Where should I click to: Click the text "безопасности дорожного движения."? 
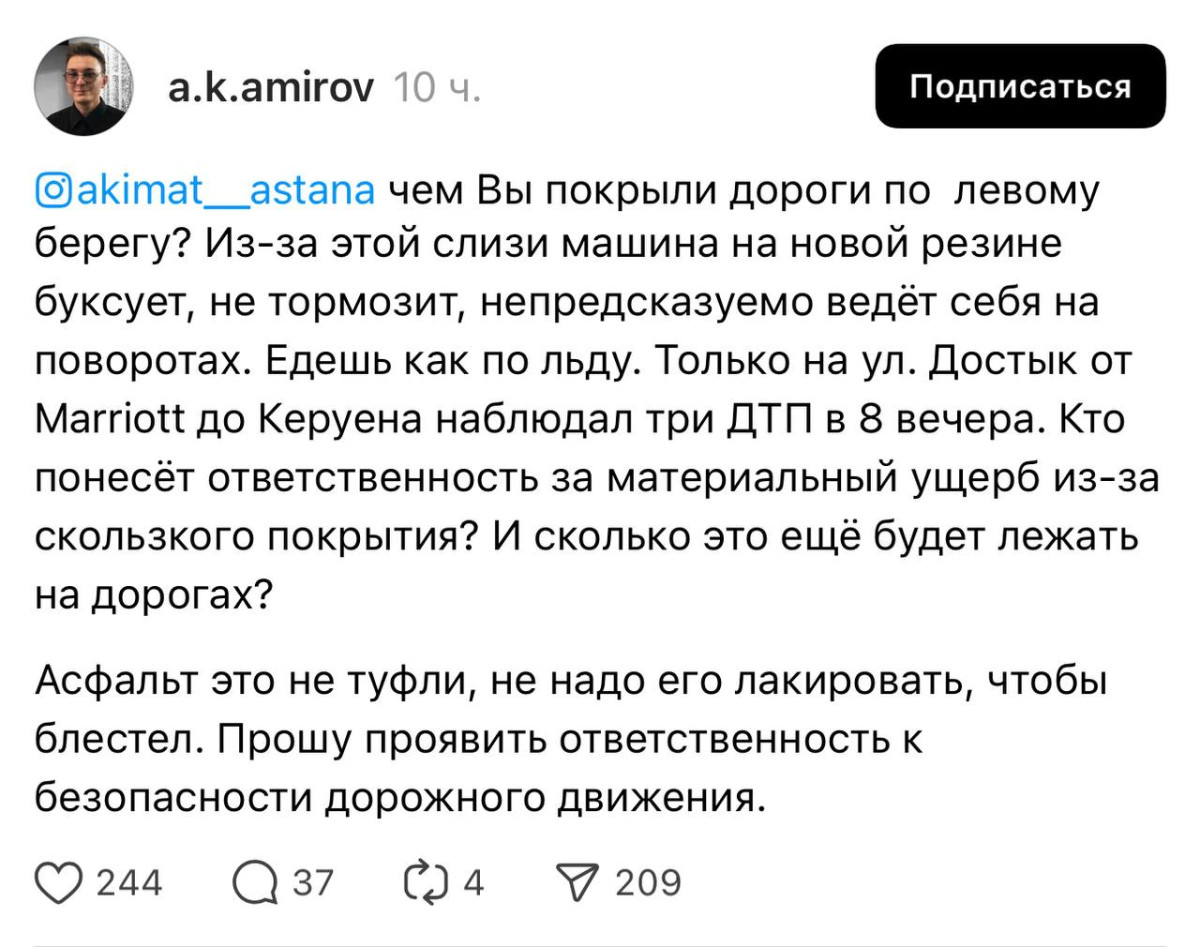pos(400,799)
